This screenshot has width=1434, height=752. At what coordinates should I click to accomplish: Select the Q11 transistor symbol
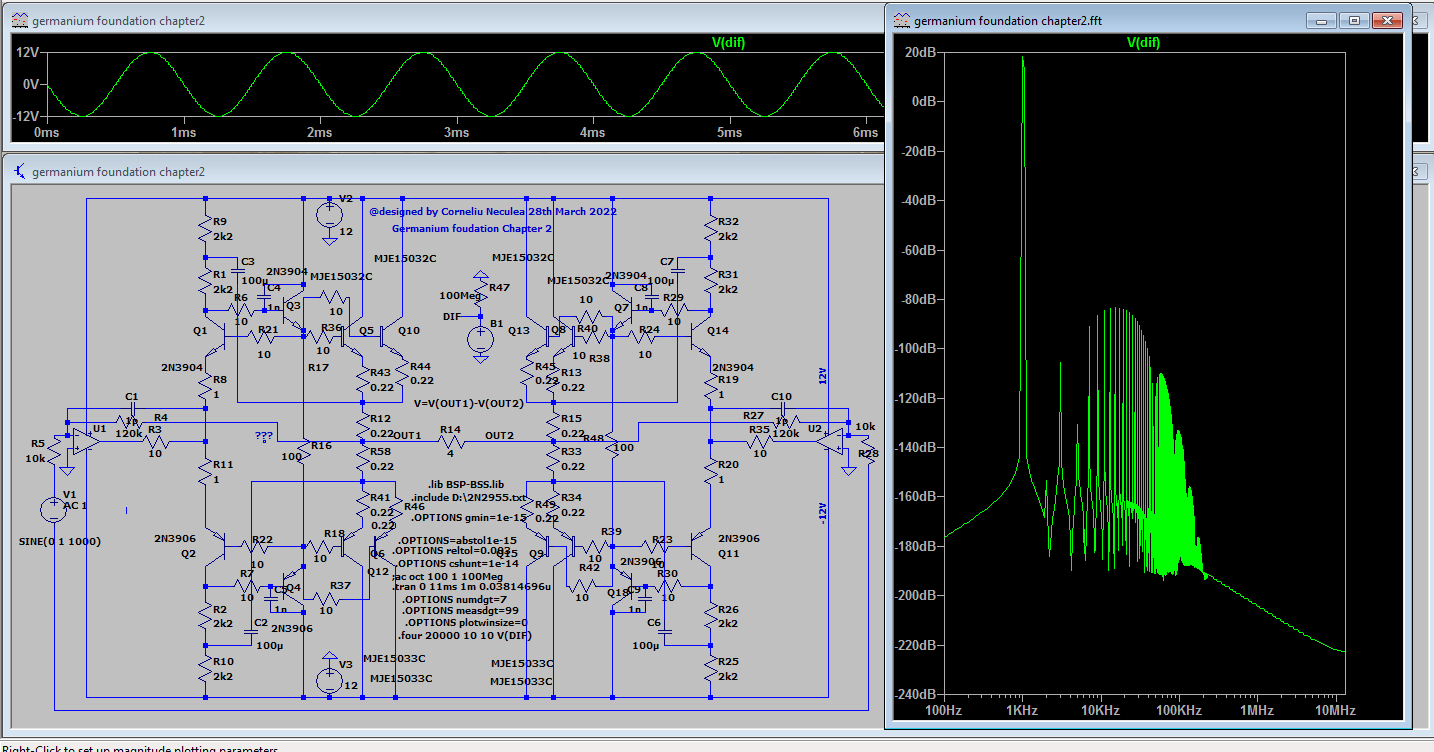[x=699, y=547]
